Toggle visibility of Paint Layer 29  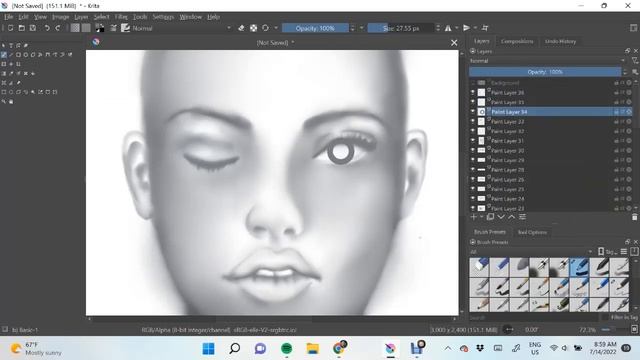point(473,160)
